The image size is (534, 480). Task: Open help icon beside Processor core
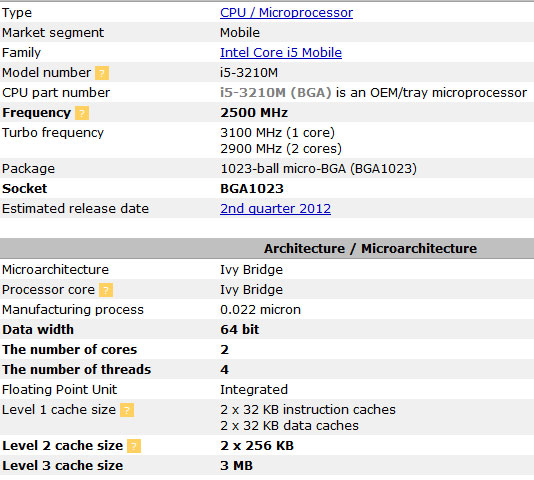click(x=106, y=290)
